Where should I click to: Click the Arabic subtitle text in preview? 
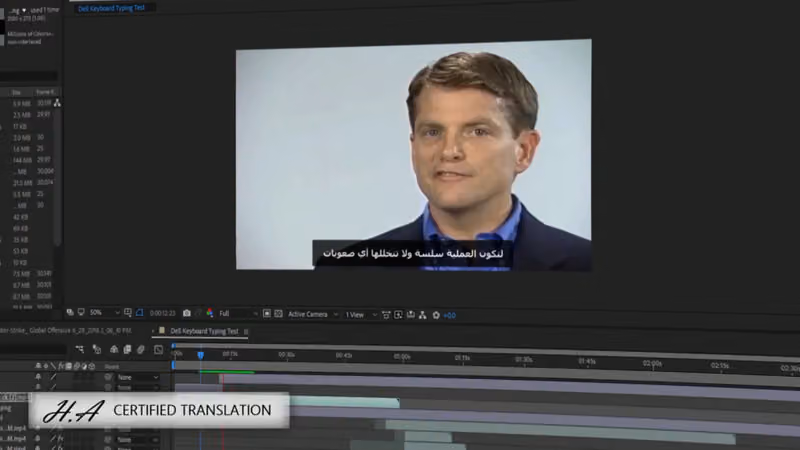[413, 254]
